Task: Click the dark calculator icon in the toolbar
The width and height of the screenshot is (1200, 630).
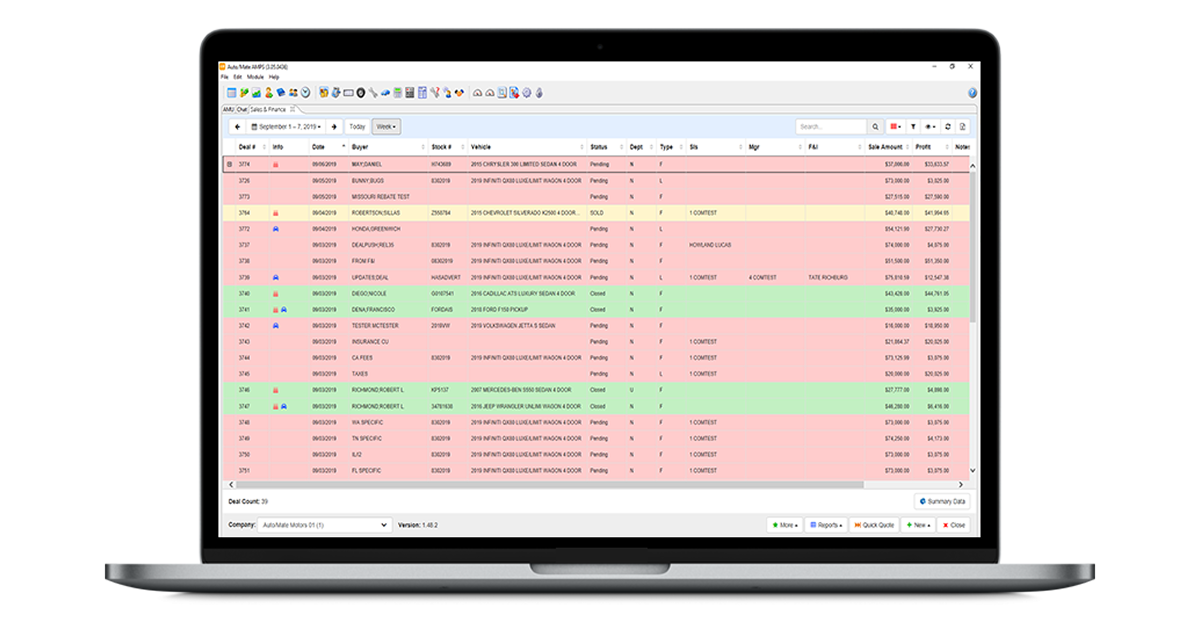Action: (409, 93)
